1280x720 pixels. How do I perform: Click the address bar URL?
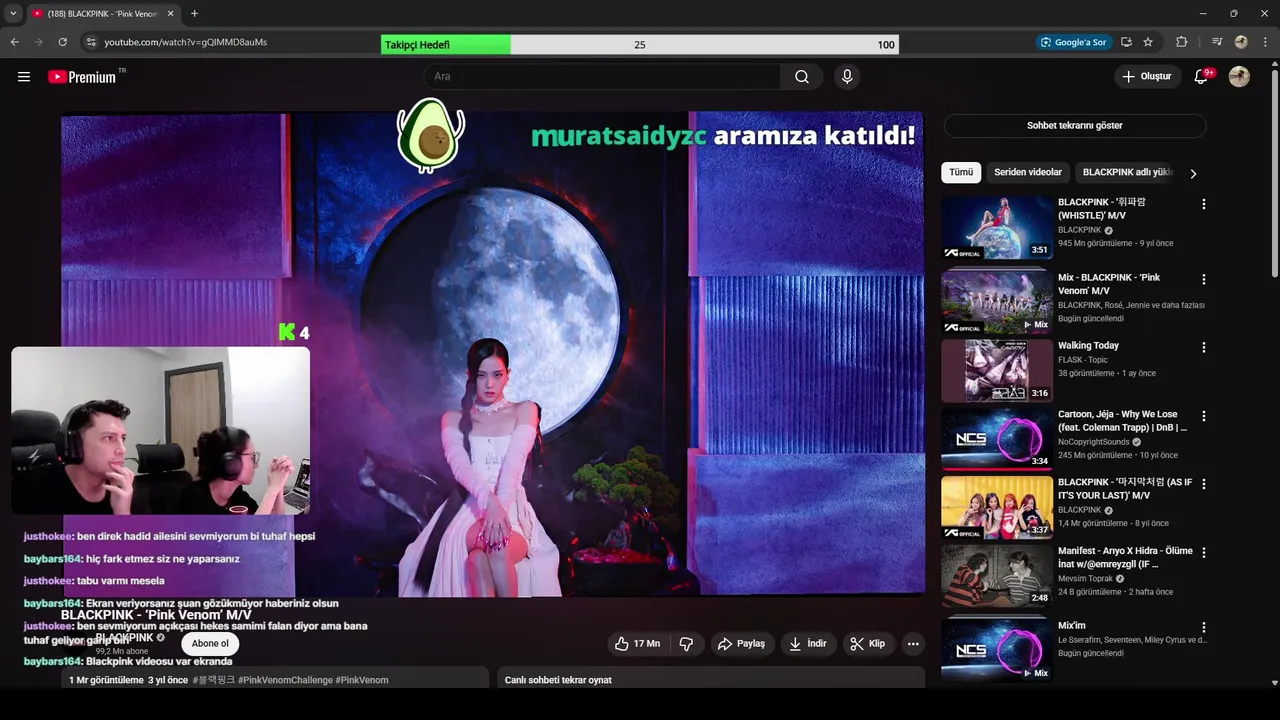point(186,42)
